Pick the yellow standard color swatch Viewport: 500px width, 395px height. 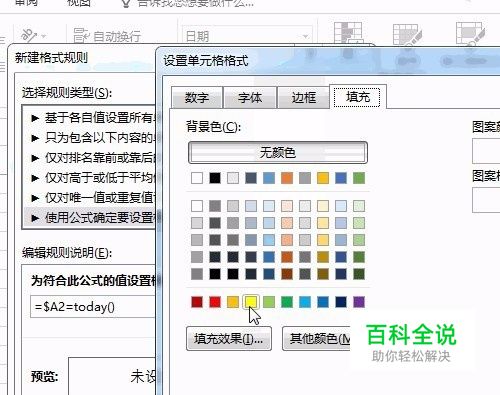tap(251, 302)
